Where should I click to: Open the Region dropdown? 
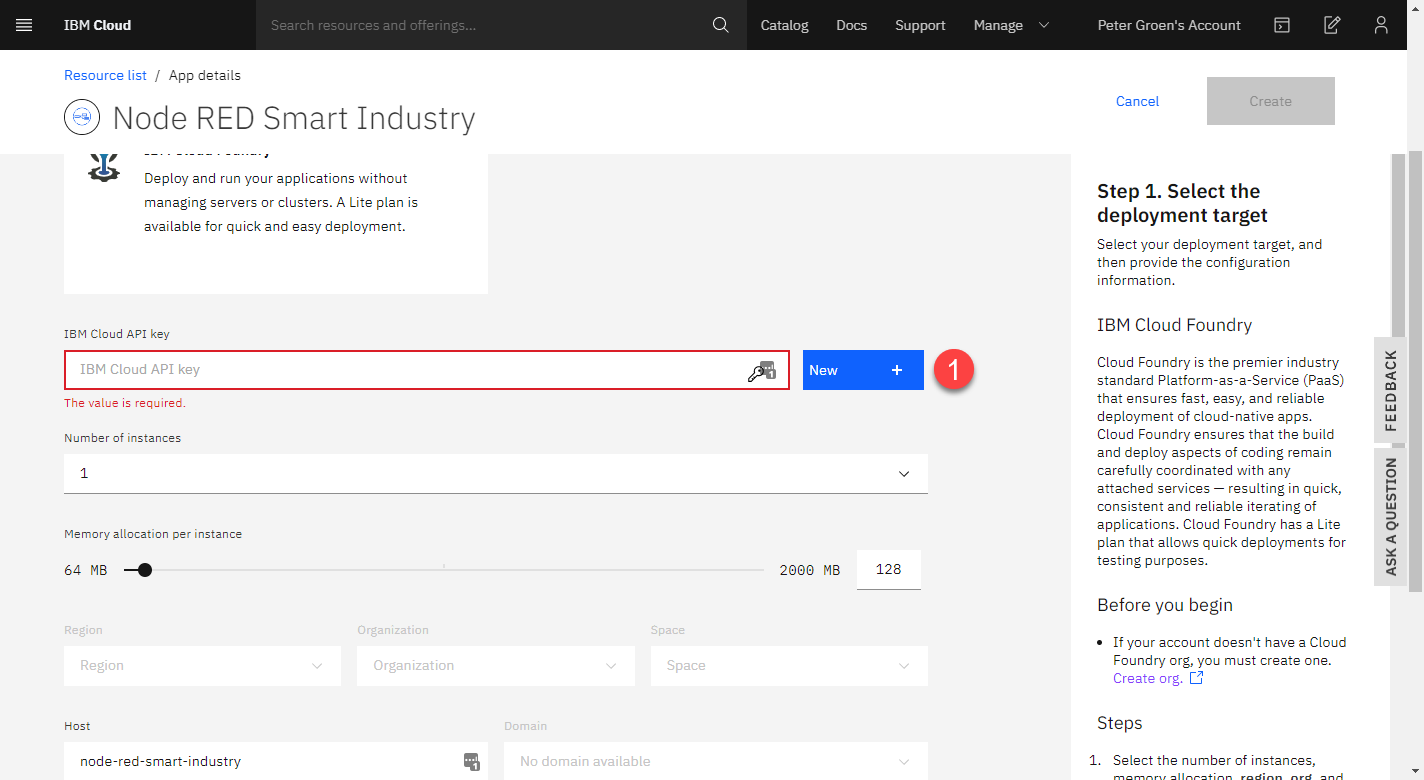click(202, 666)
